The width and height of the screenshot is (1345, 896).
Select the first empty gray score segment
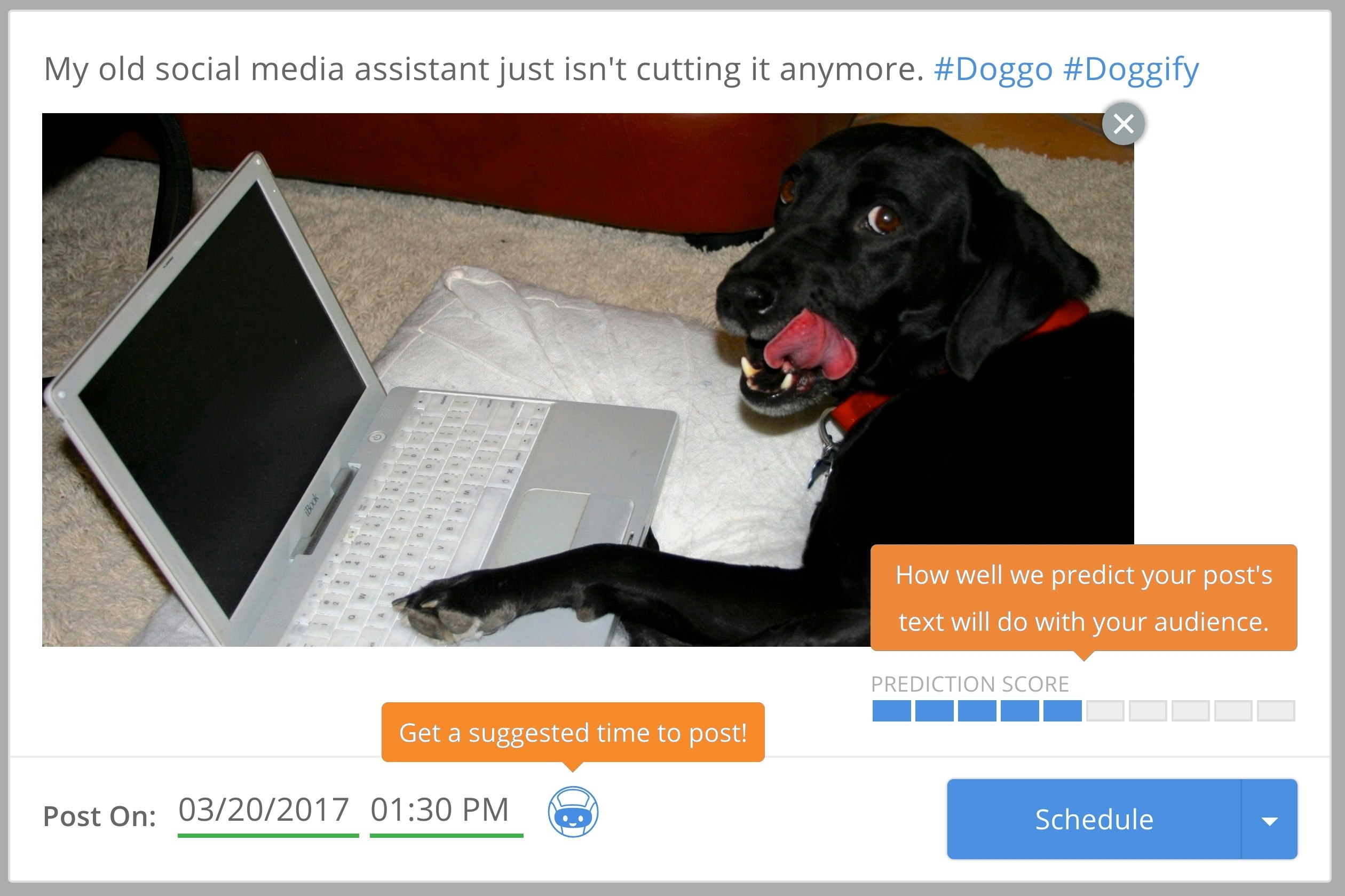1105,711
